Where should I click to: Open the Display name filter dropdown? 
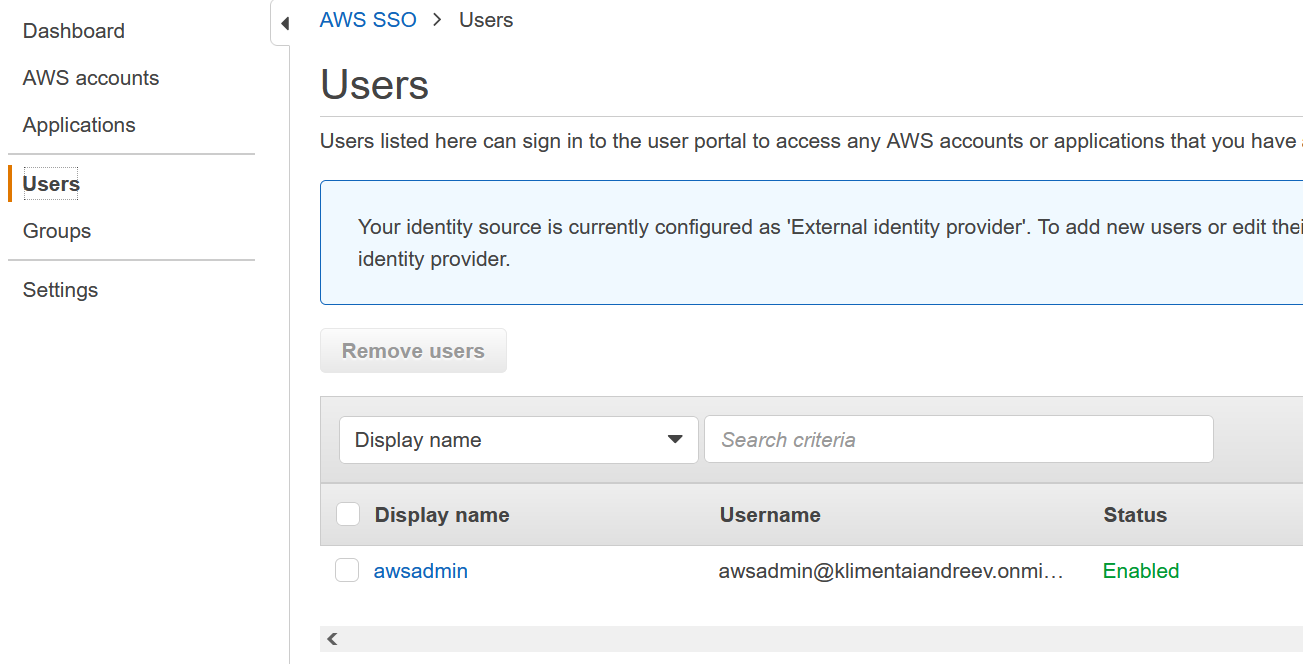pos(519,440)
